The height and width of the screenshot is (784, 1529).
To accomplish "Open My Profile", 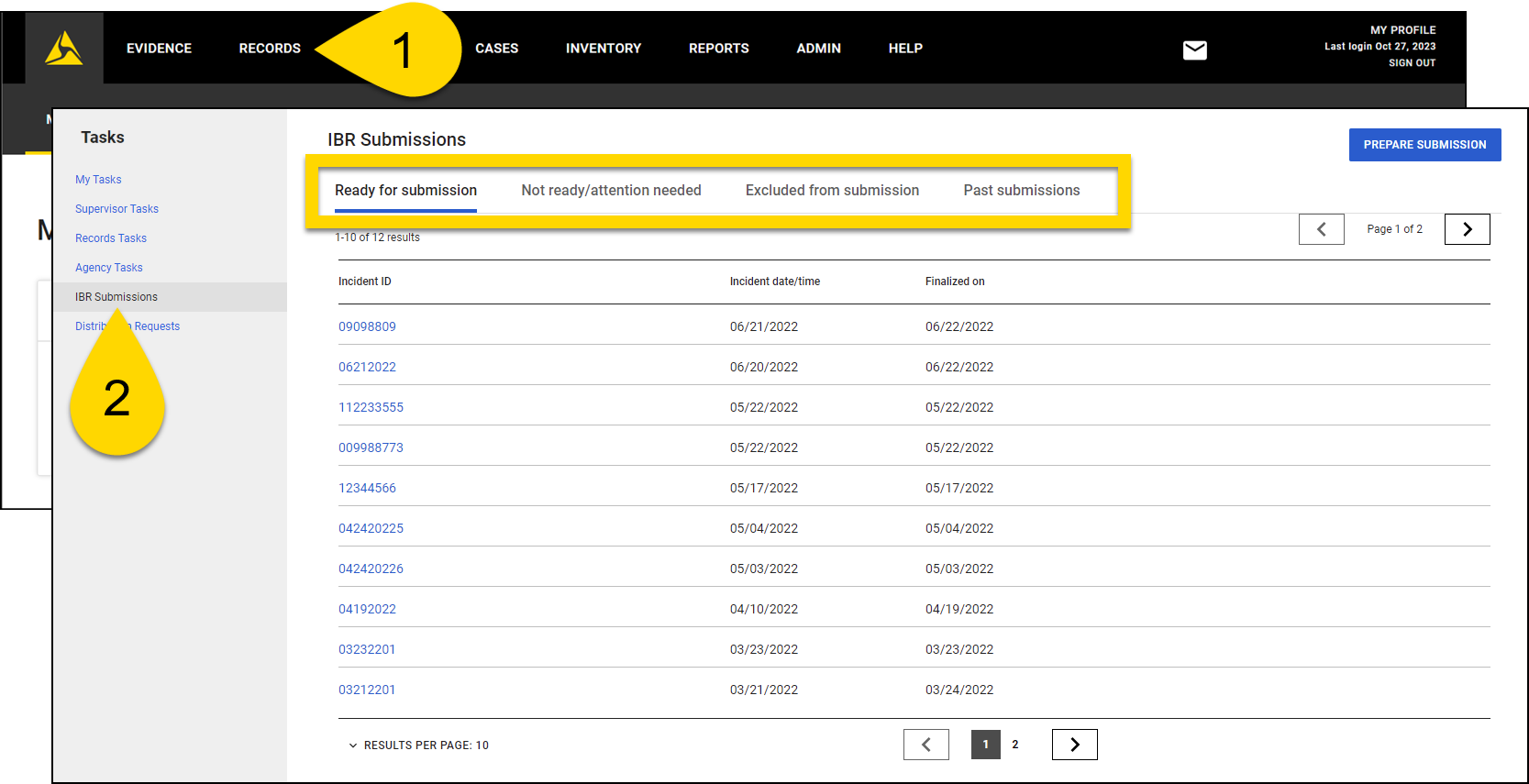I will [1402, 30].
